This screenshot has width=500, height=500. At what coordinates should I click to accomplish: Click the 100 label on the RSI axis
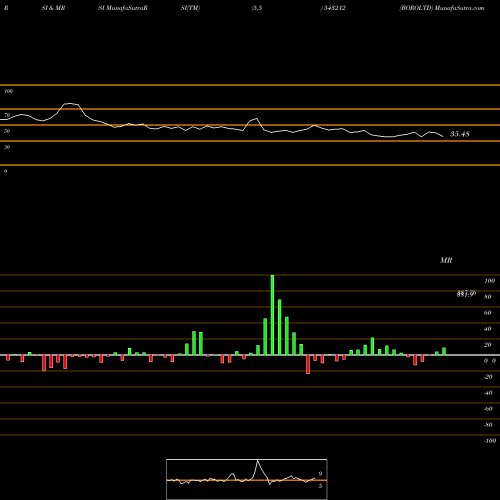pos(8,91)
